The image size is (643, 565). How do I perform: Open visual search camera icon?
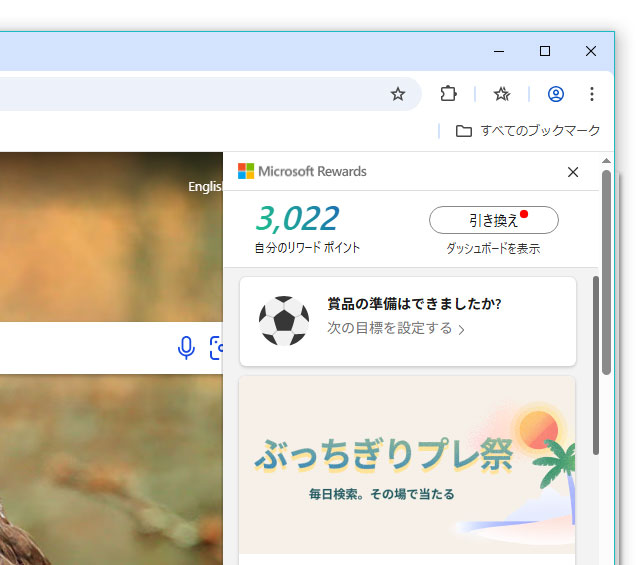click(215, 348)
